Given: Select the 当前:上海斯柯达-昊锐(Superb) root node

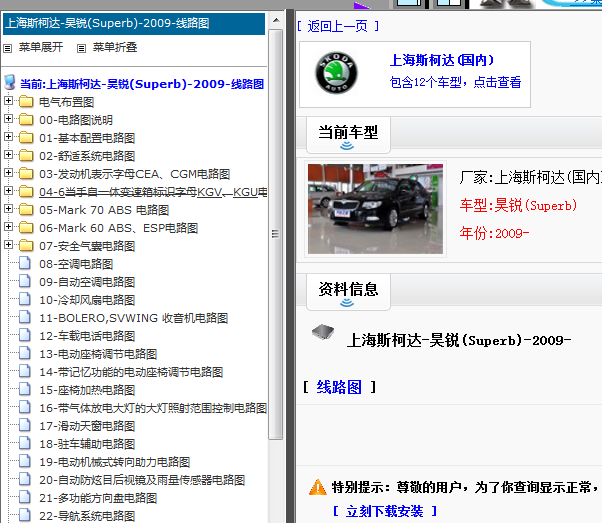Looking at the screenshot, I should 142,84.
